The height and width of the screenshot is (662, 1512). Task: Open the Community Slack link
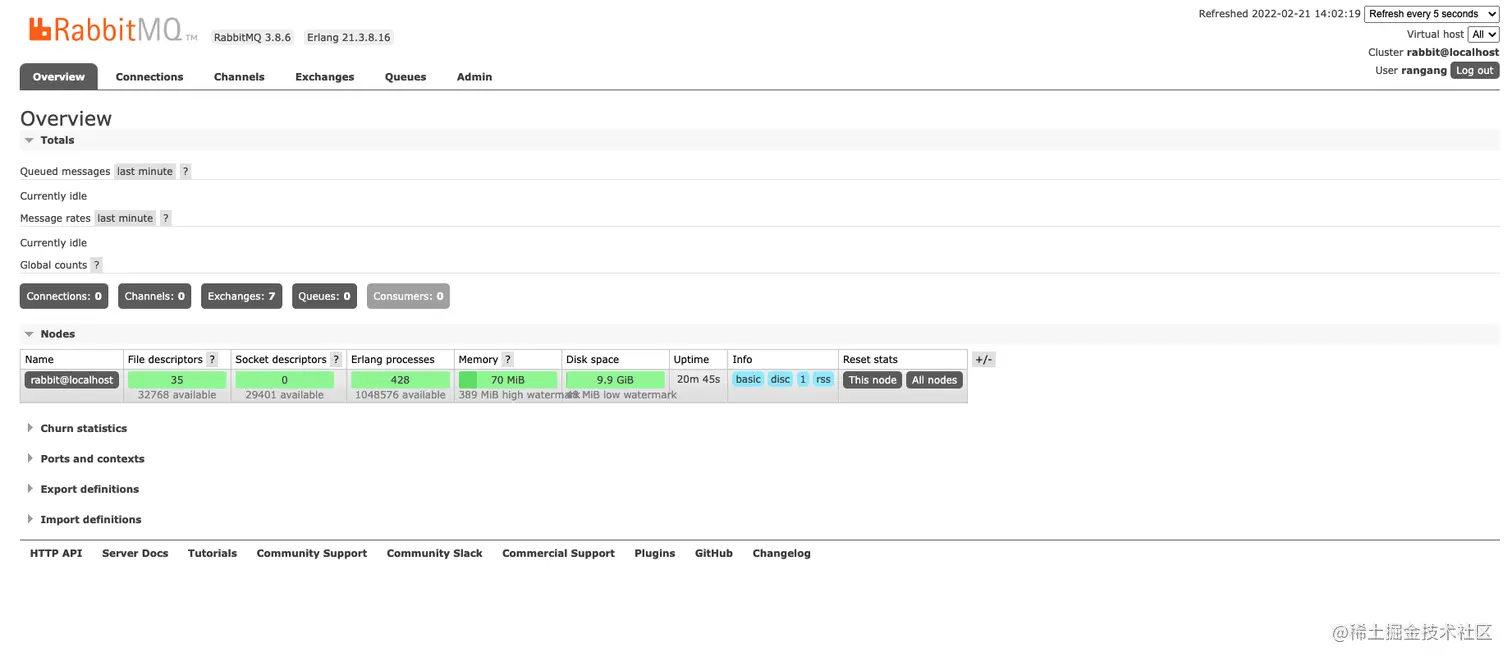point(435,553)
